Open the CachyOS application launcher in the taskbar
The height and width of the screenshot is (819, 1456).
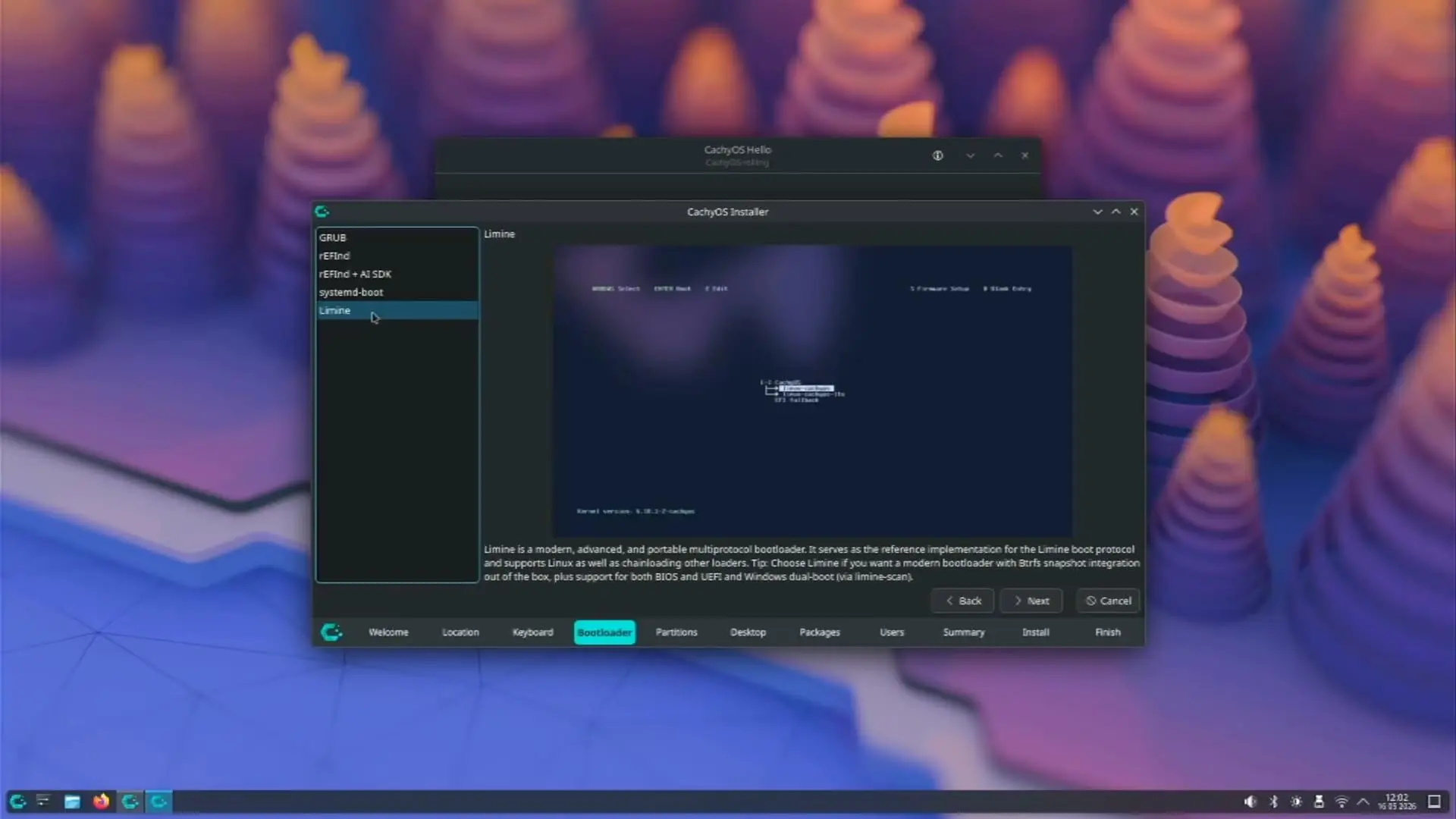point(18,802)
